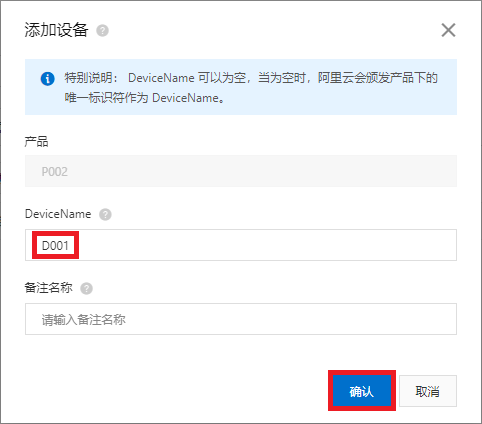Screen dimensions: 482x424
Task: Click 阿里云会颁发产品下的 text in notice banner
Action: [x=377, y=78]
